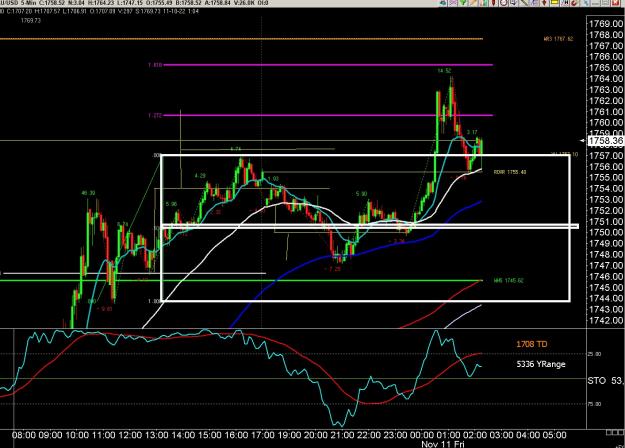This screenshot has height=448, width=625.
Task: Click the 3.17 swing label near latest candles
Action: pos(472,132)
